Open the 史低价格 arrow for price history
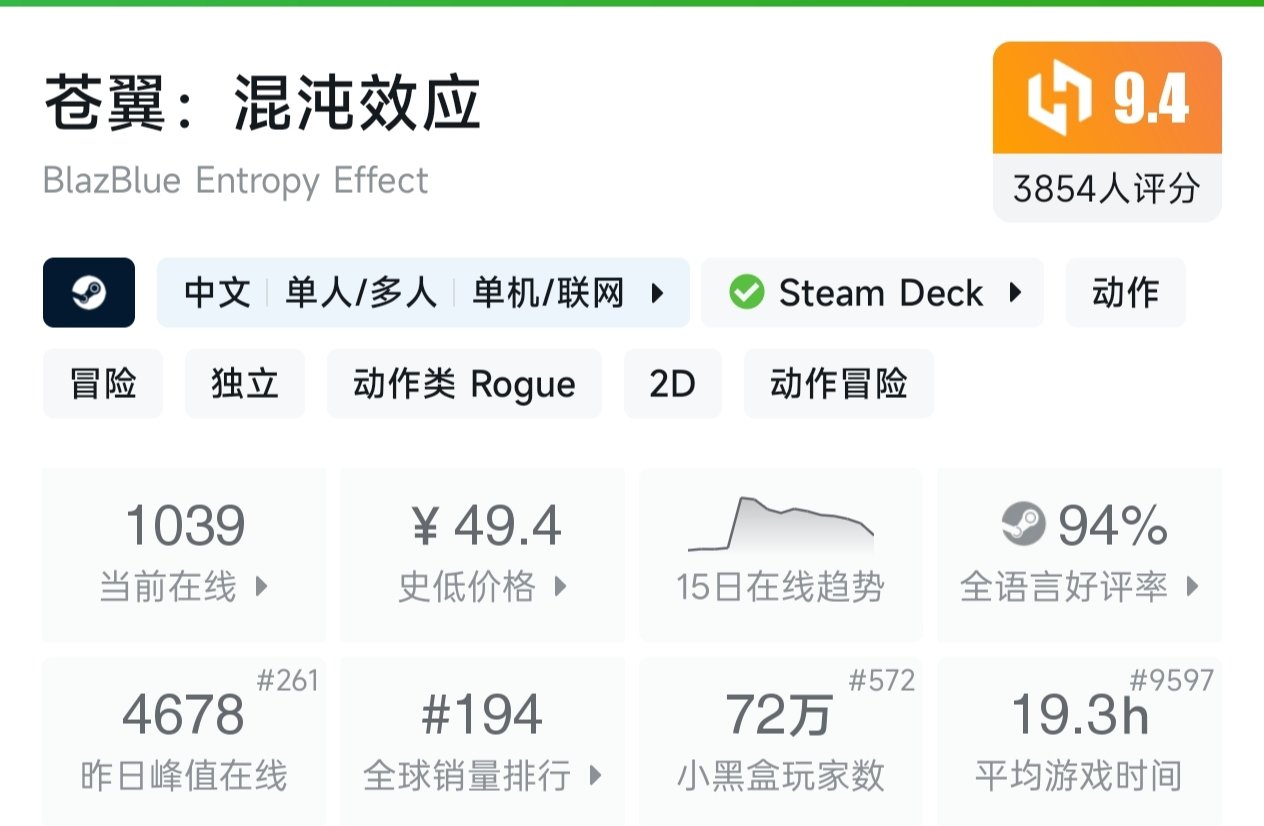The height and width of the screenshot is (826, 1264). pos(561,587)
